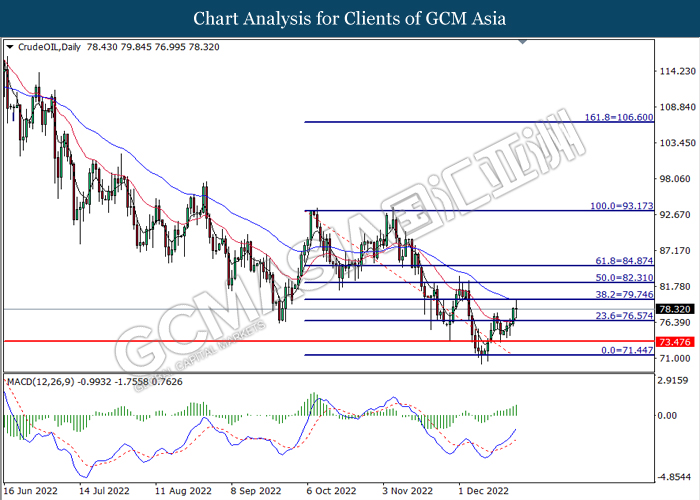
Task: Click the 14 Jul 2022 date label
Action: tap(105, 491)
